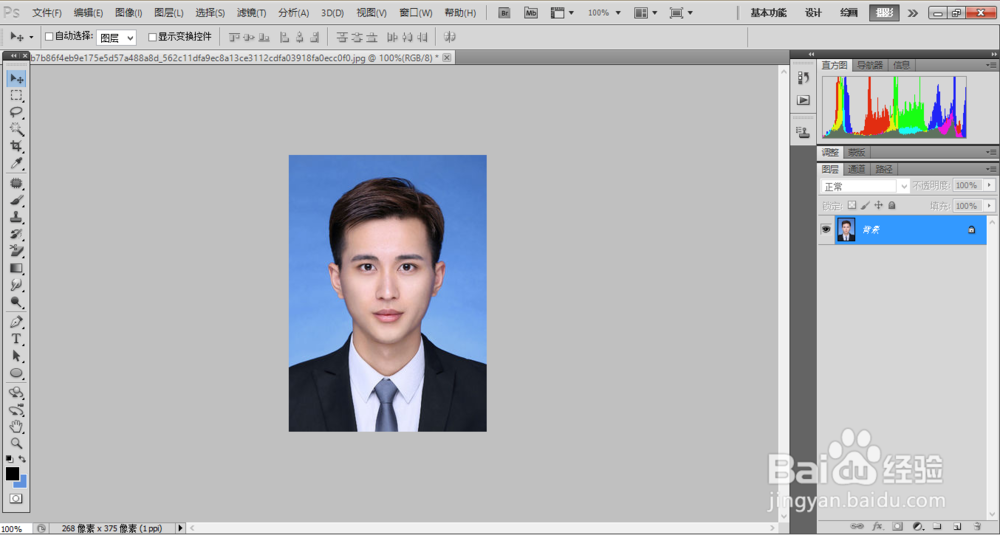Image resolution: width=1000 pixels, height=535 pixels.
Task: Select the Eyedropper tool
Action: coord(16,163)
